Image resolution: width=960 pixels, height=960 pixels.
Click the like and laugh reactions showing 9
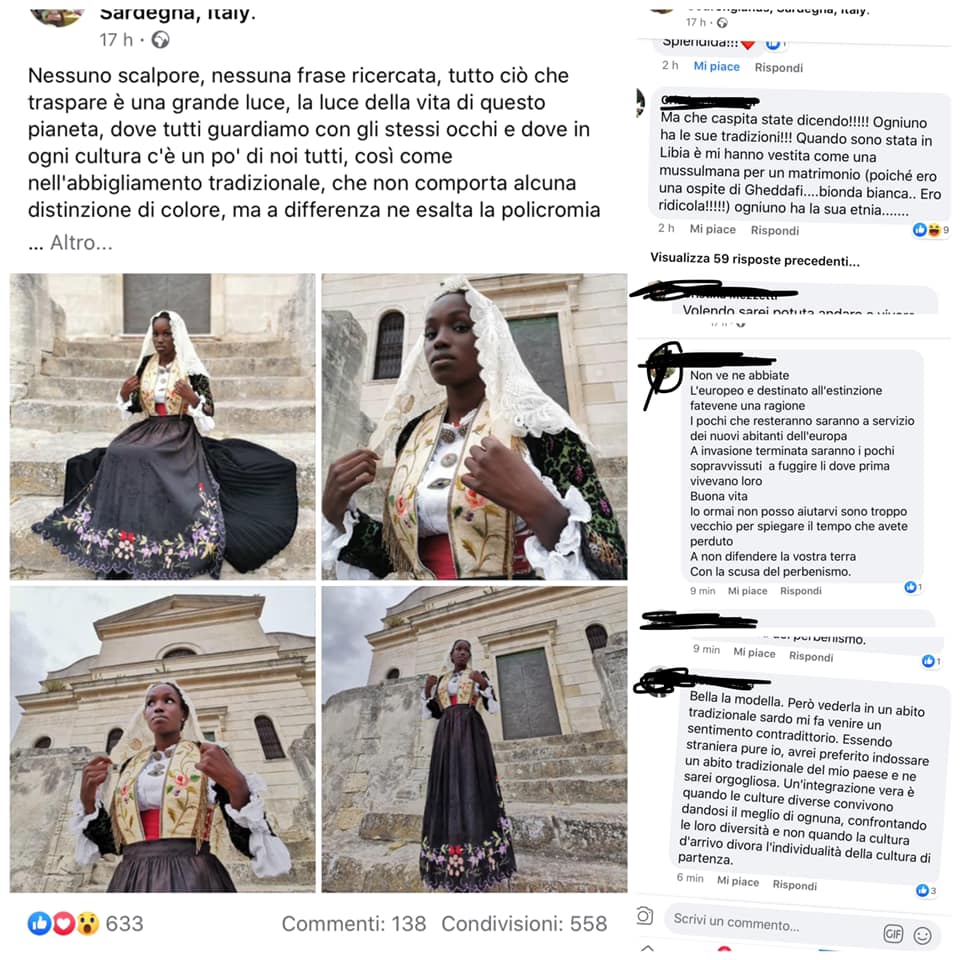931,230
